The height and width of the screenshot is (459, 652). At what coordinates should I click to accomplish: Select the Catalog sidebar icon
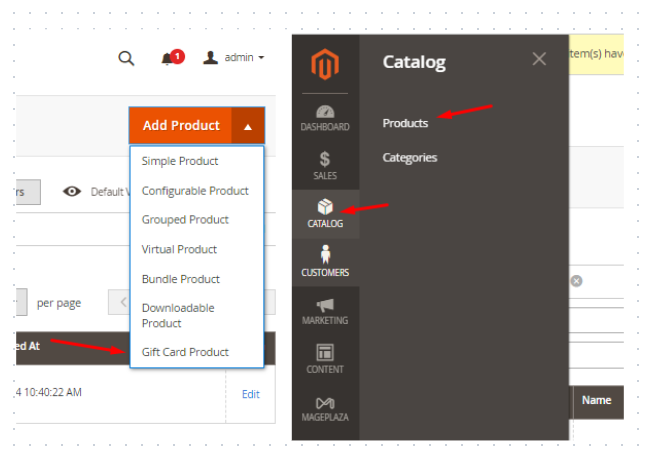coord(325,213)
